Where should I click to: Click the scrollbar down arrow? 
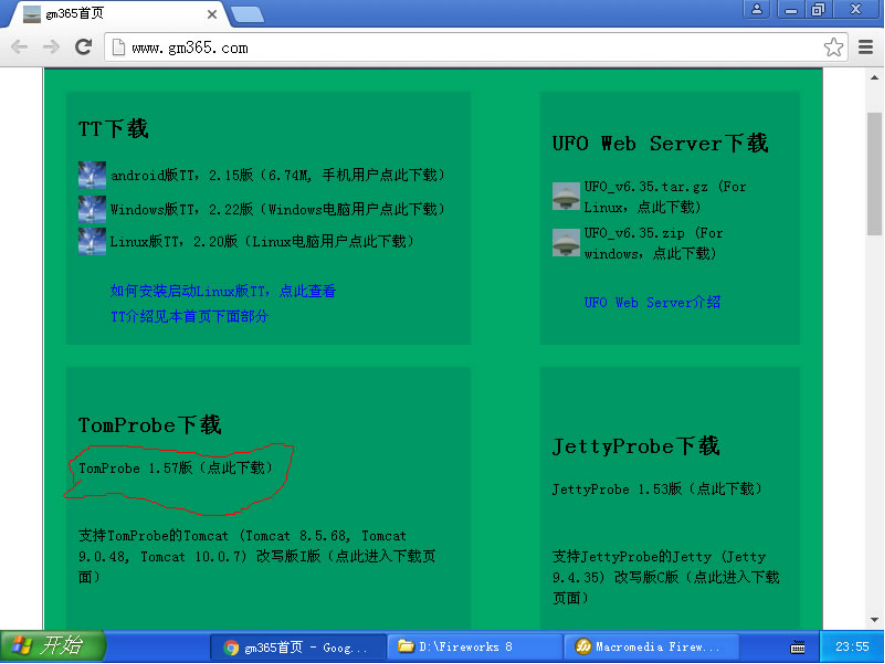874,620
